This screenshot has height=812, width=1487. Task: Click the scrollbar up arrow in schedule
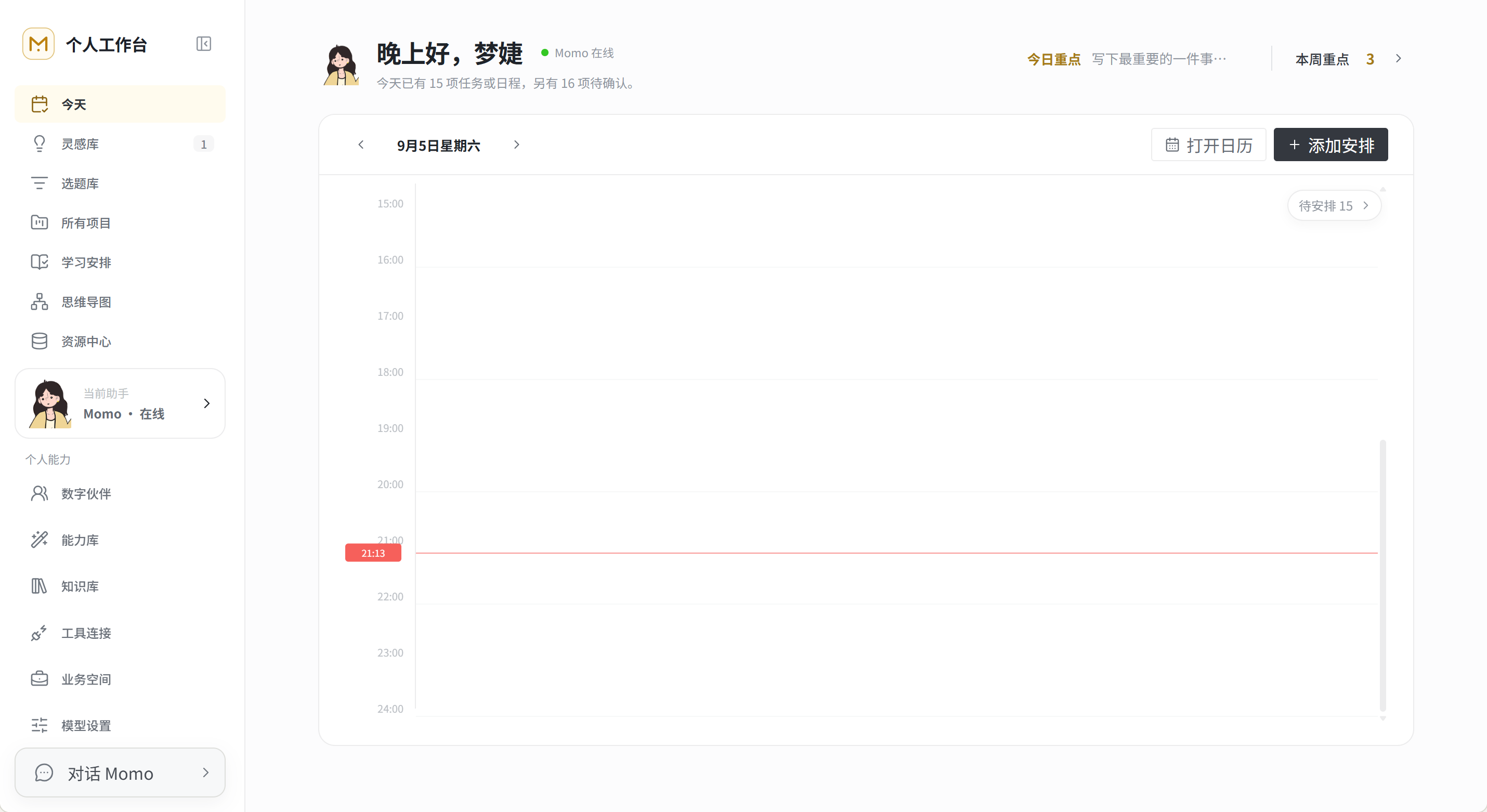(1382, 189)
